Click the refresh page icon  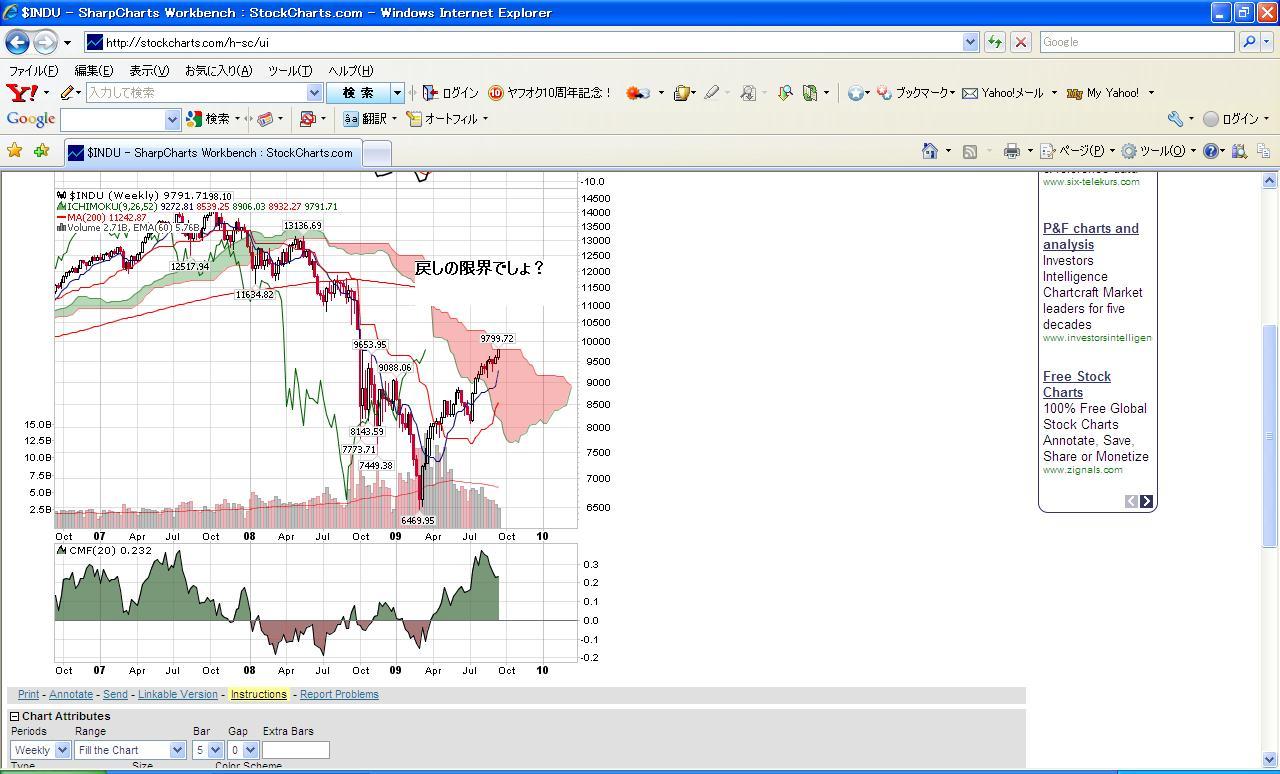[x=995, y=42]
